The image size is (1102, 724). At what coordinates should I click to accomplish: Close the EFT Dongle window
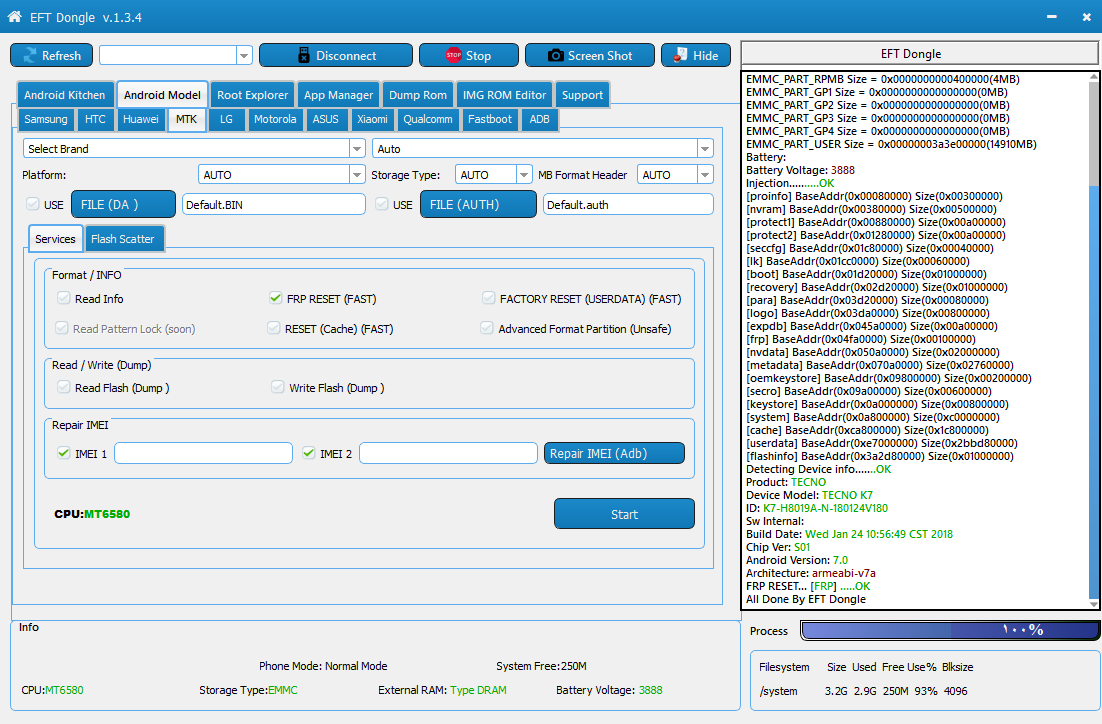coord(1087,16)
